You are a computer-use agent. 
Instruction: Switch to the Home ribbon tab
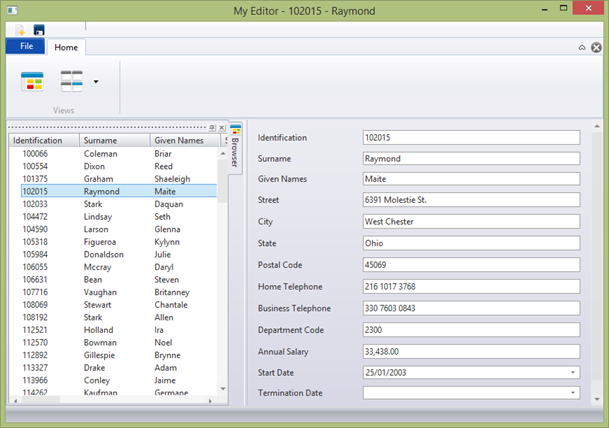click(66, 47)
